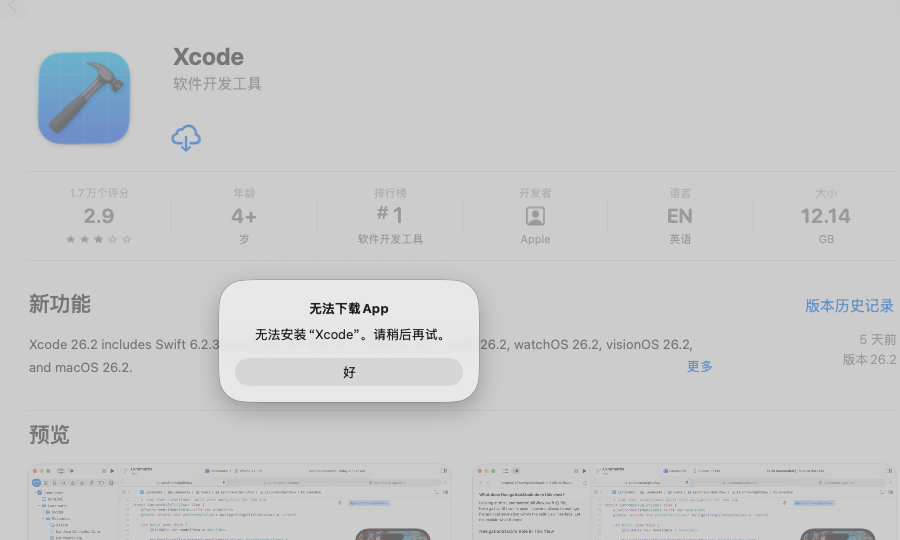Open the first Xcode preview screenshot
900x540 pixels.
tap(238, 502)
